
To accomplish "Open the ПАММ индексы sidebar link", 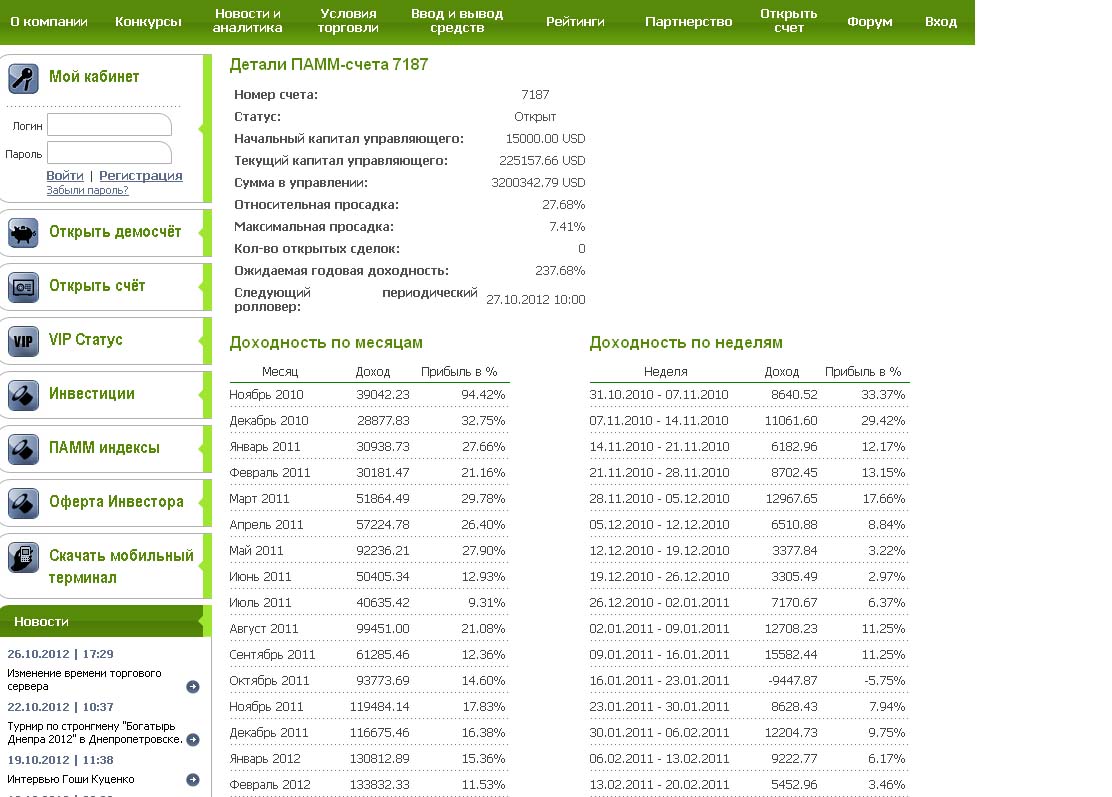I will [104, 447].
